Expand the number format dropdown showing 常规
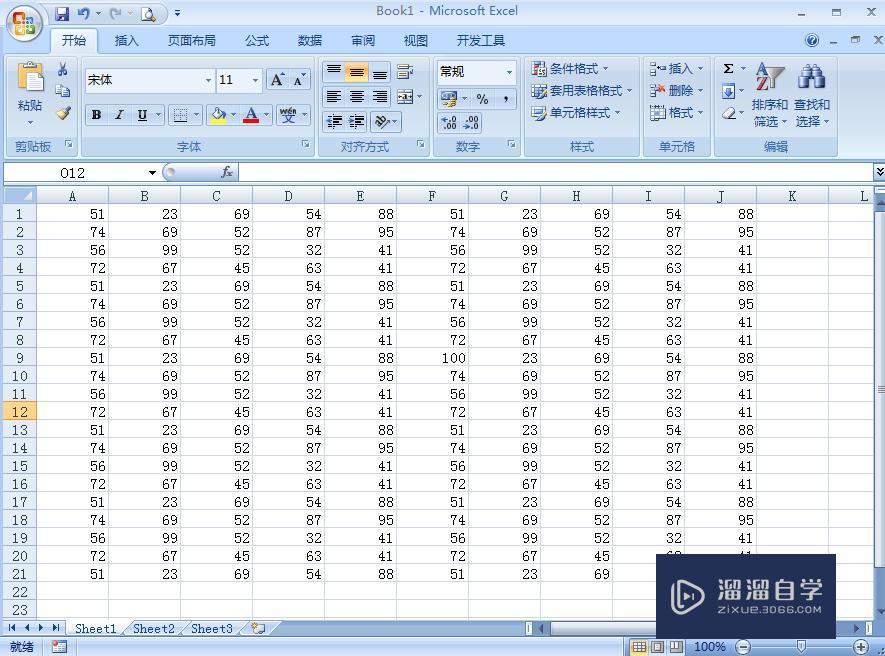The height and width of the screenshot is (656, 885). pyautogui.click(x=508, y=72)
